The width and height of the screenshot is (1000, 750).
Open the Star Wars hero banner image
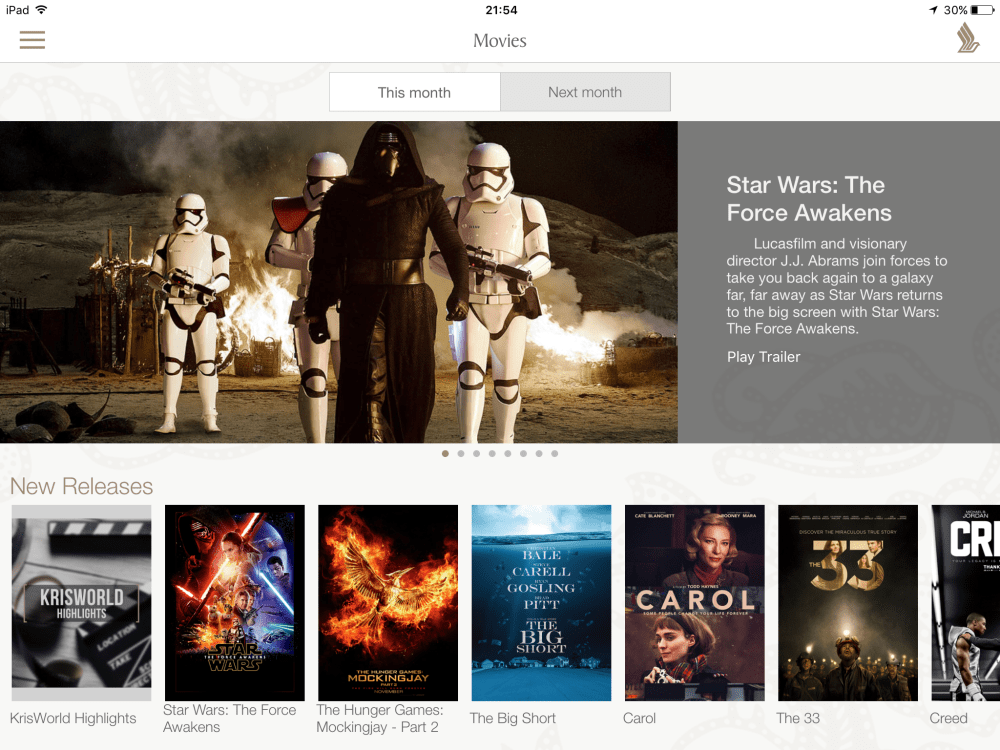point(338,282)
